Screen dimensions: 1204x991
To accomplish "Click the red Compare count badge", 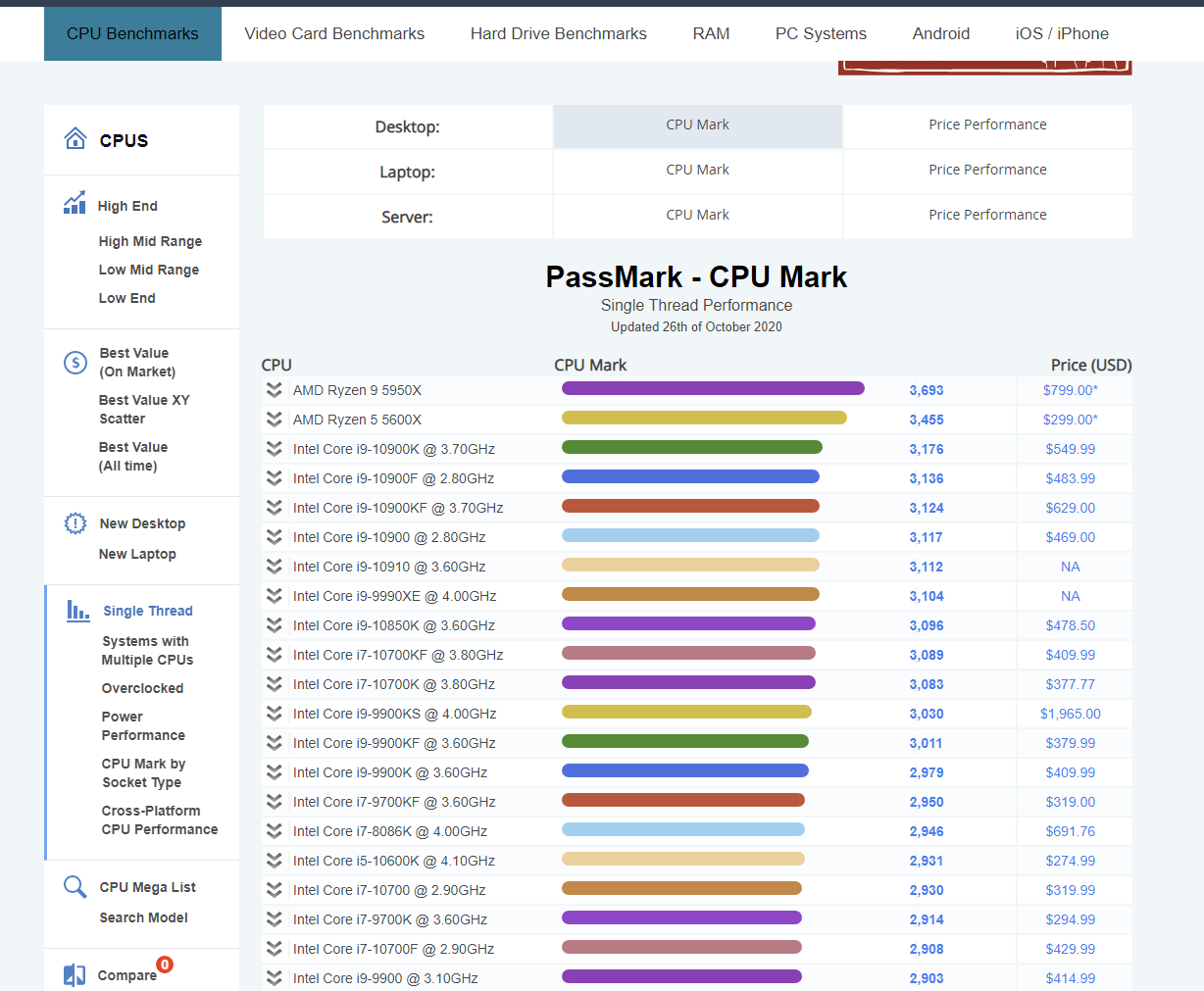I will coord(165,965).
